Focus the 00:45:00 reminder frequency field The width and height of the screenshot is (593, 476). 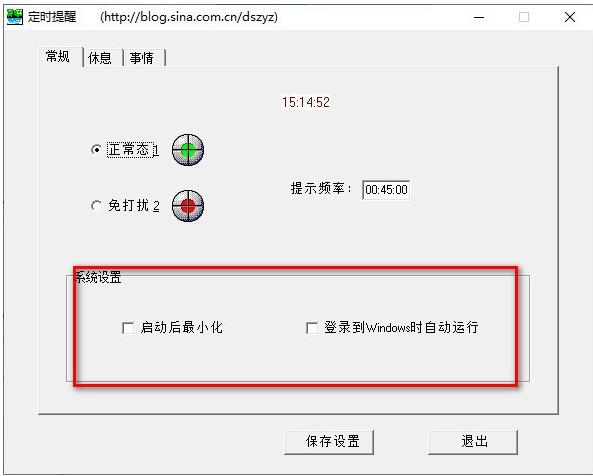(x=386, y=189)
